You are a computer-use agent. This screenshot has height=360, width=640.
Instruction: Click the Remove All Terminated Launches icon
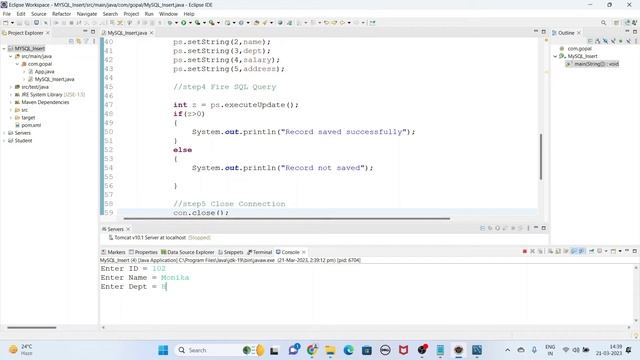(540, 251)
